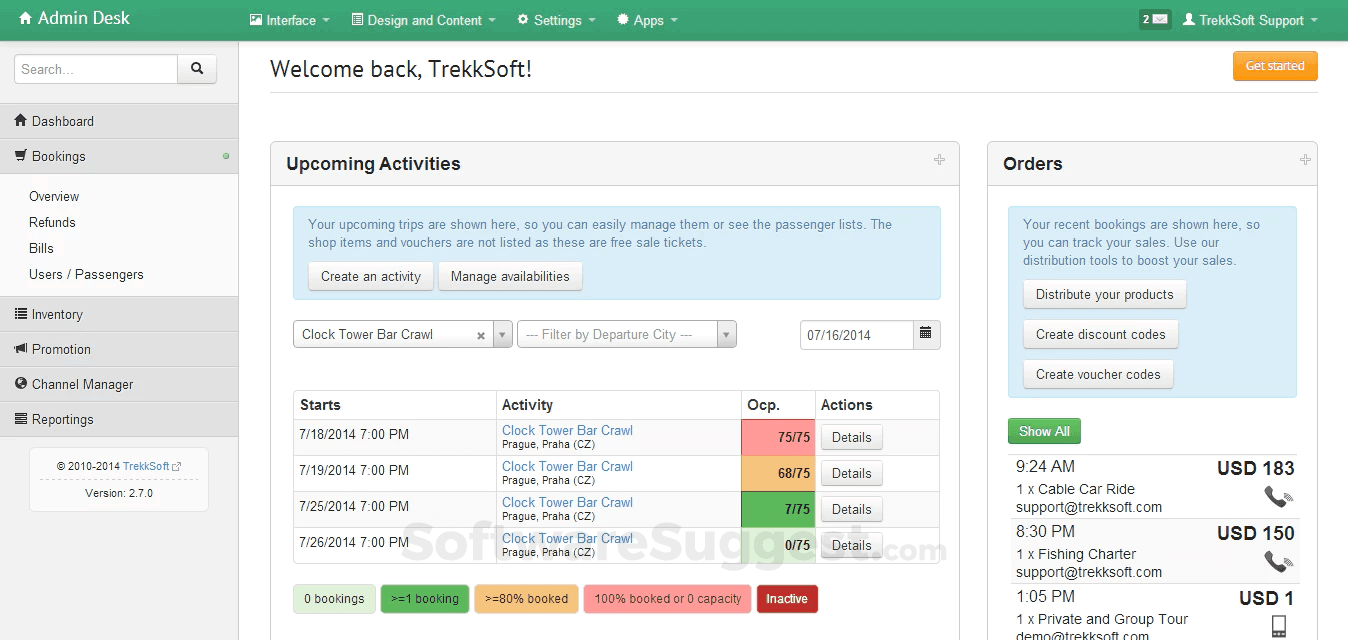Screen dimensions: 1348x640
Task: Click the red 100% booked legend swatch
Action: [667, 598]
